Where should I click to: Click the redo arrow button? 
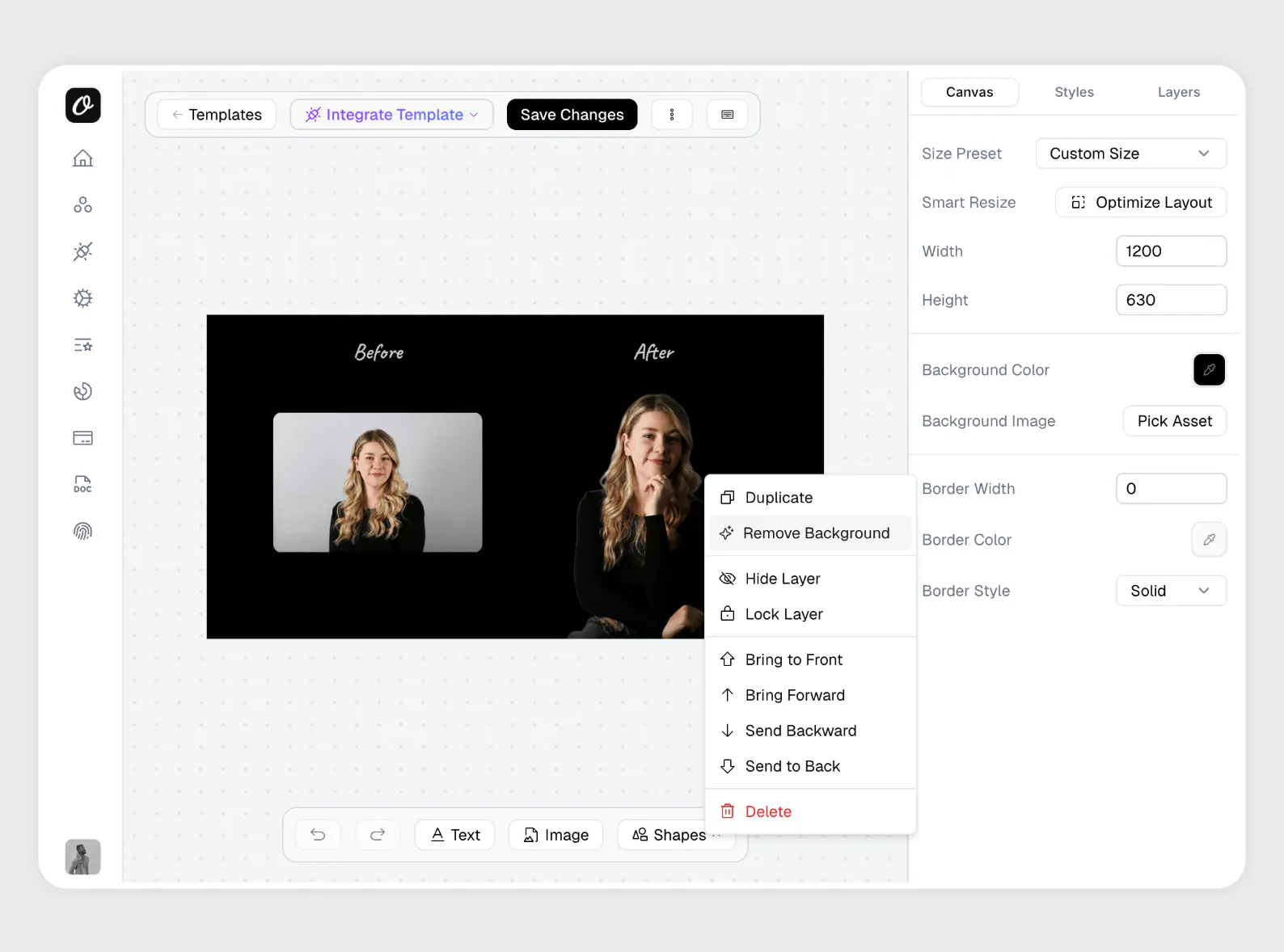coord(378,835)
